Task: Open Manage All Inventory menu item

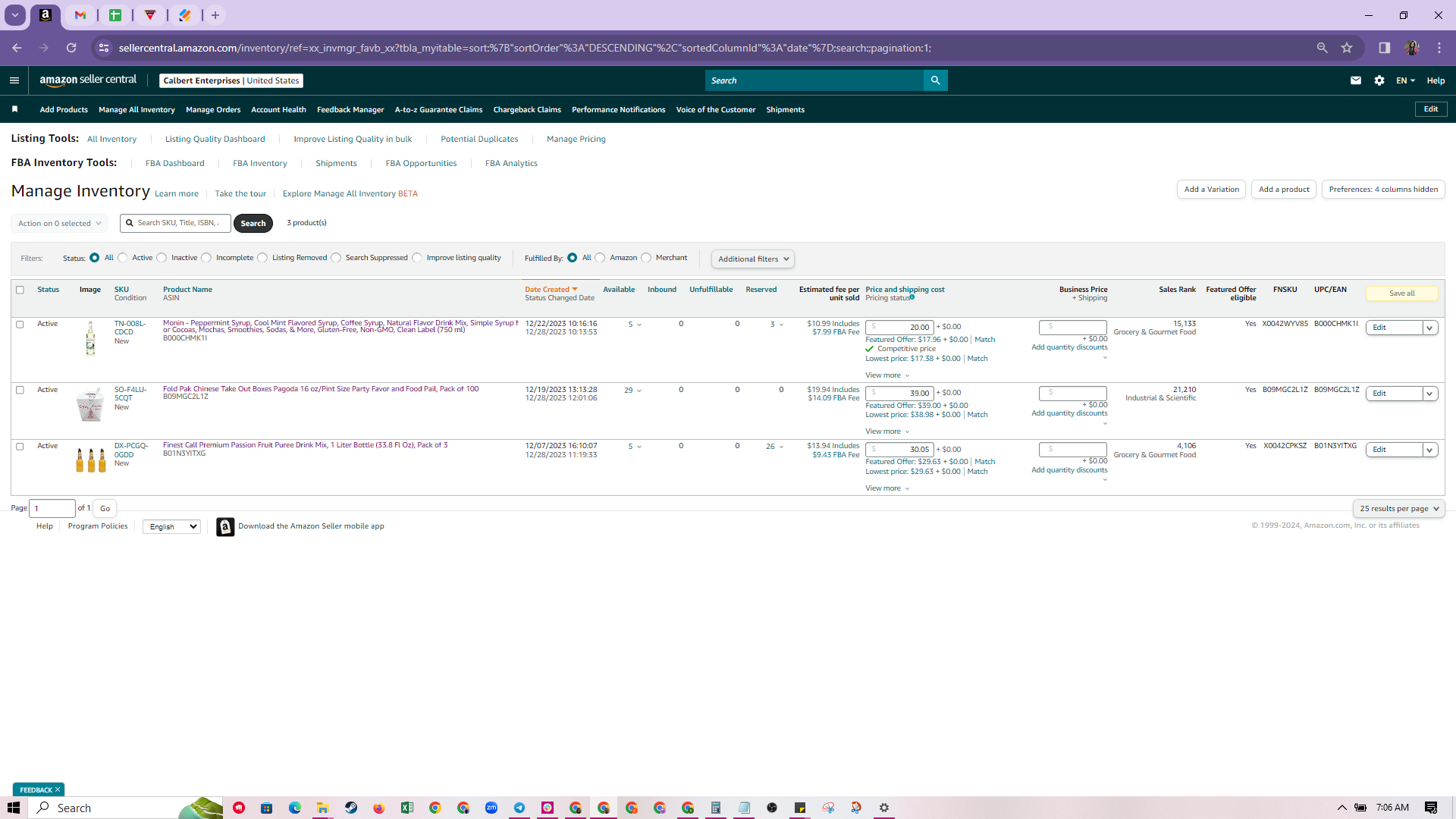Action: 136,110
